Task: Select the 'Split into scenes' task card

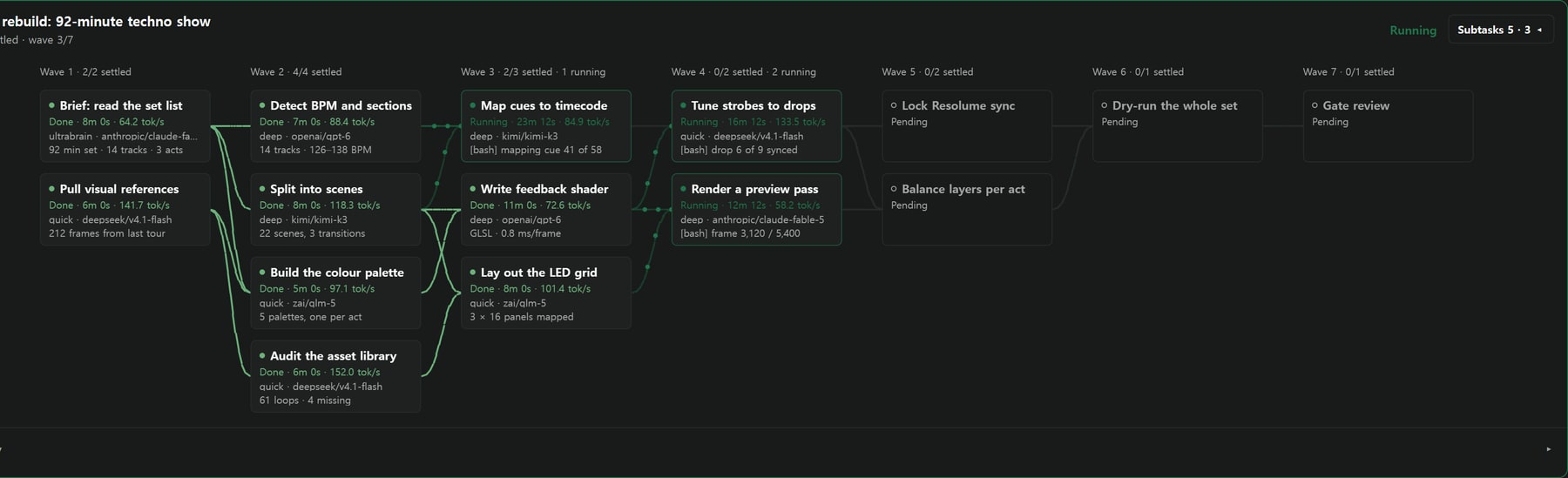Action: click(335, 210)
